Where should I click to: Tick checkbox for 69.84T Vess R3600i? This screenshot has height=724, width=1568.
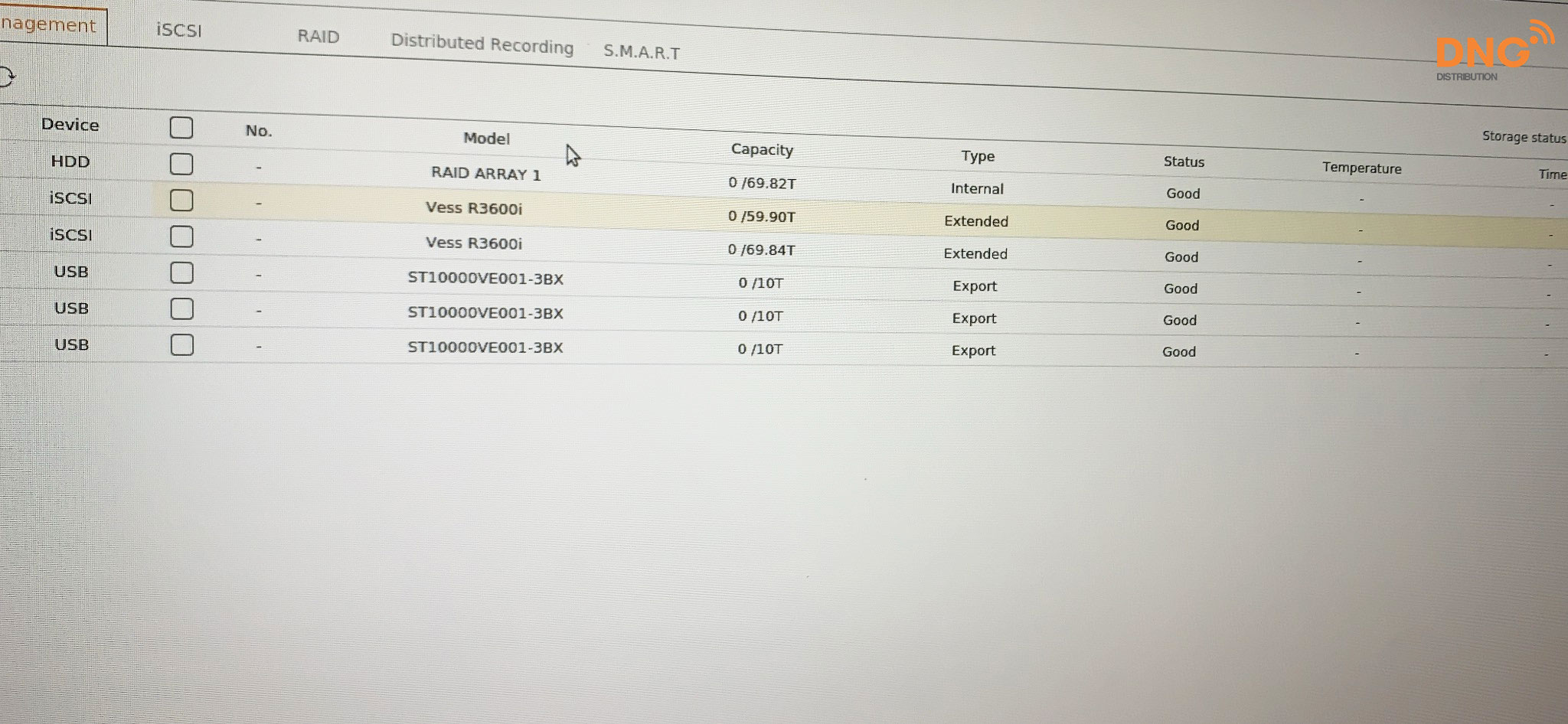point(181,236)
